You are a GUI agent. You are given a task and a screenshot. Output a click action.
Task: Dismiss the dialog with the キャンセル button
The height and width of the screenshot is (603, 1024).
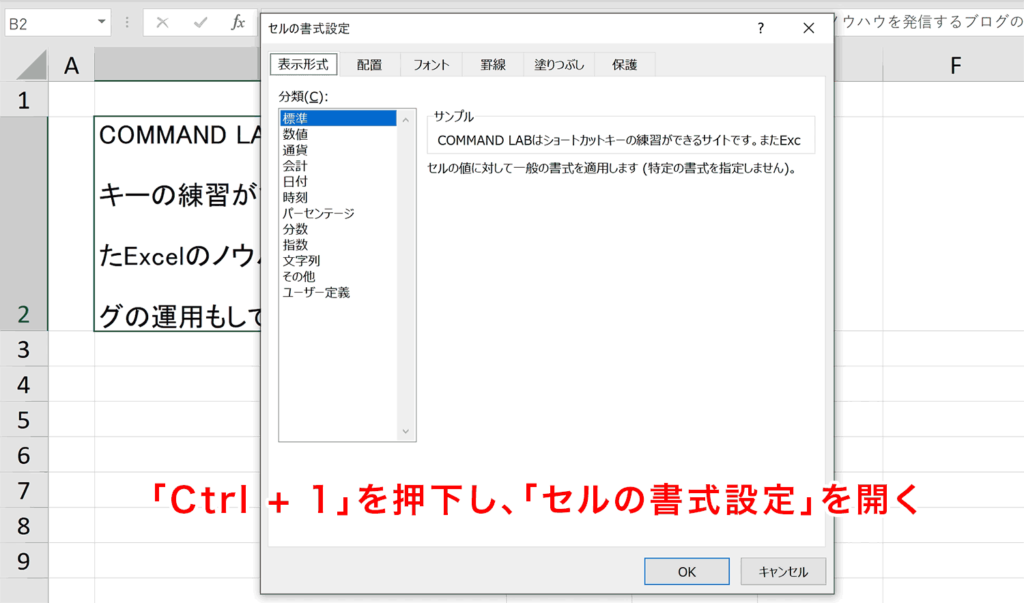coord(784,570)
